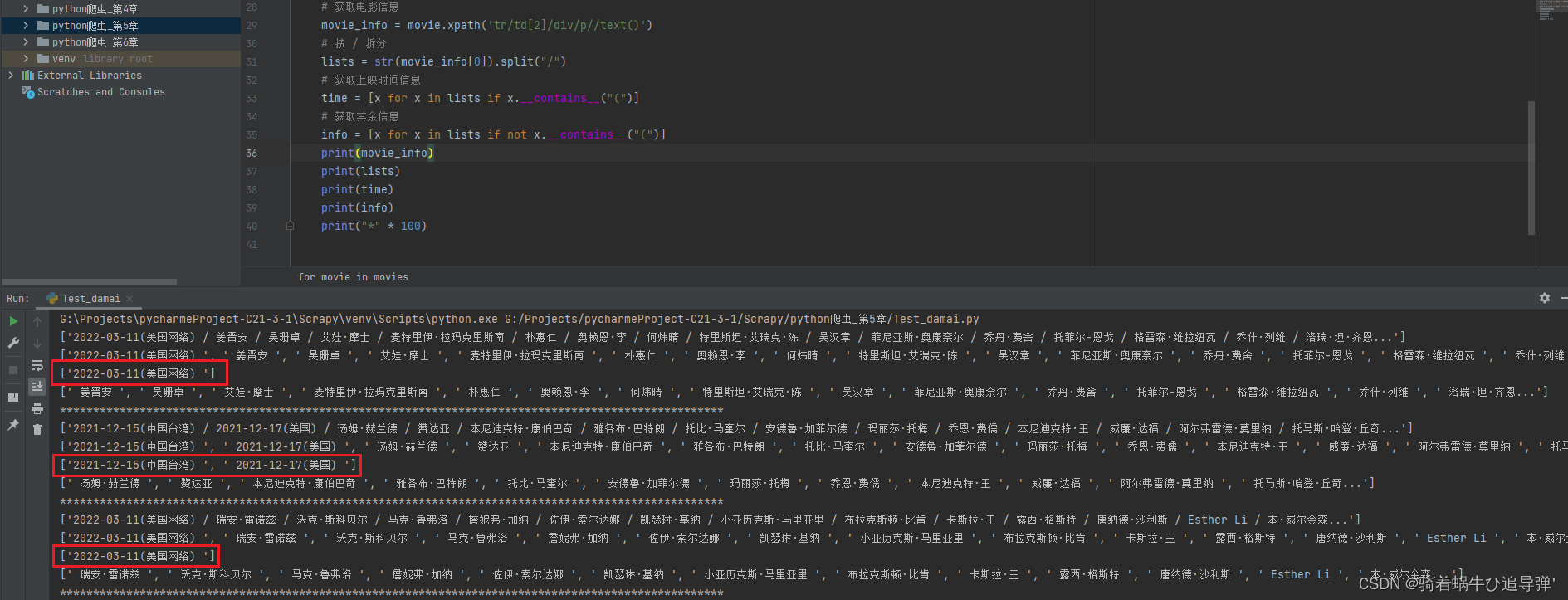Select python爬虫_第5章 folder in project tree
This screenshot has height=600, width=1568.
(95, 26)
